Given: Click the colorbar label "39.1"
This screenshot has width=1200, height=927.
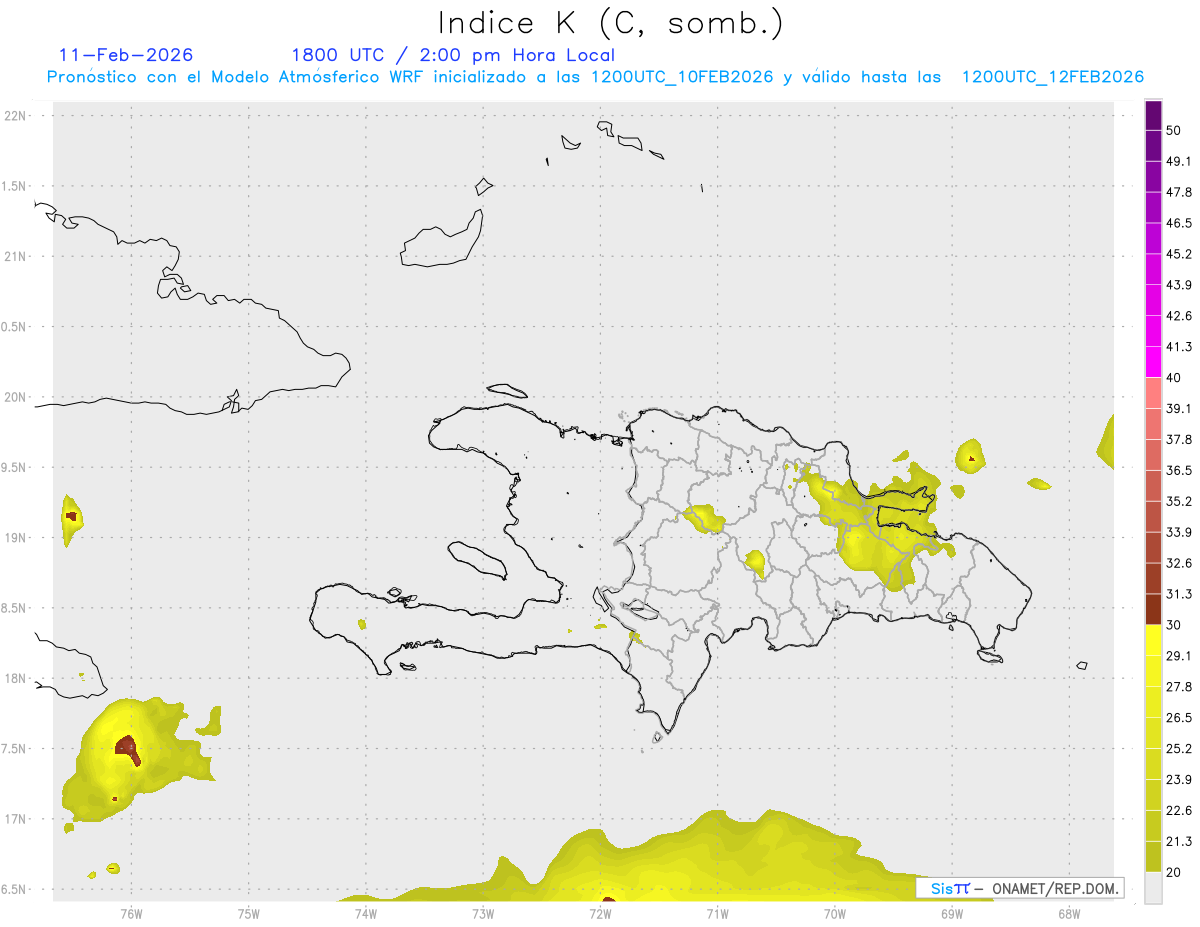Looking at the screenshot, I should 1179,409.
